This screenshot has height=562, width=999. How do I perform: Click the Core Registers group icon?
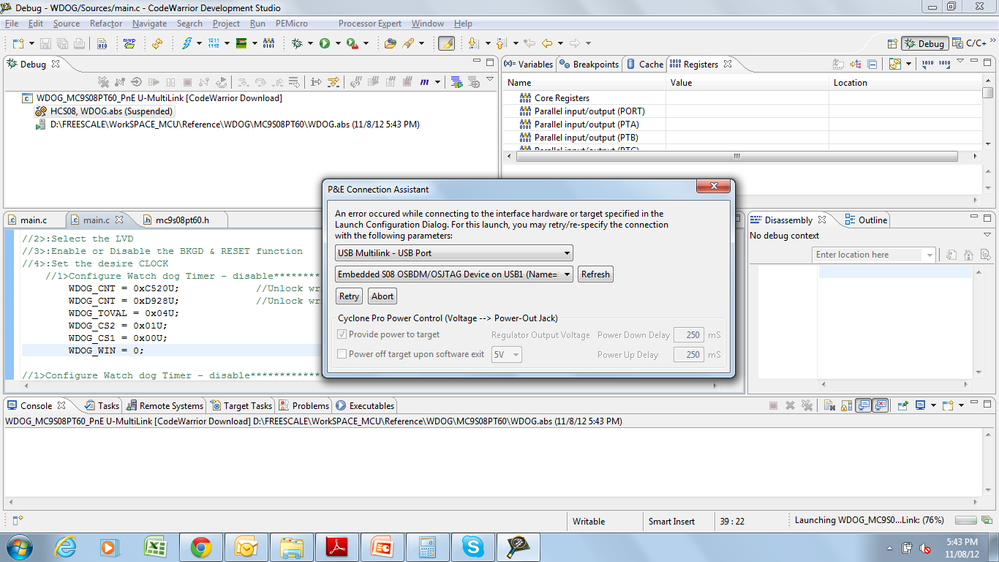pos(525,98)
